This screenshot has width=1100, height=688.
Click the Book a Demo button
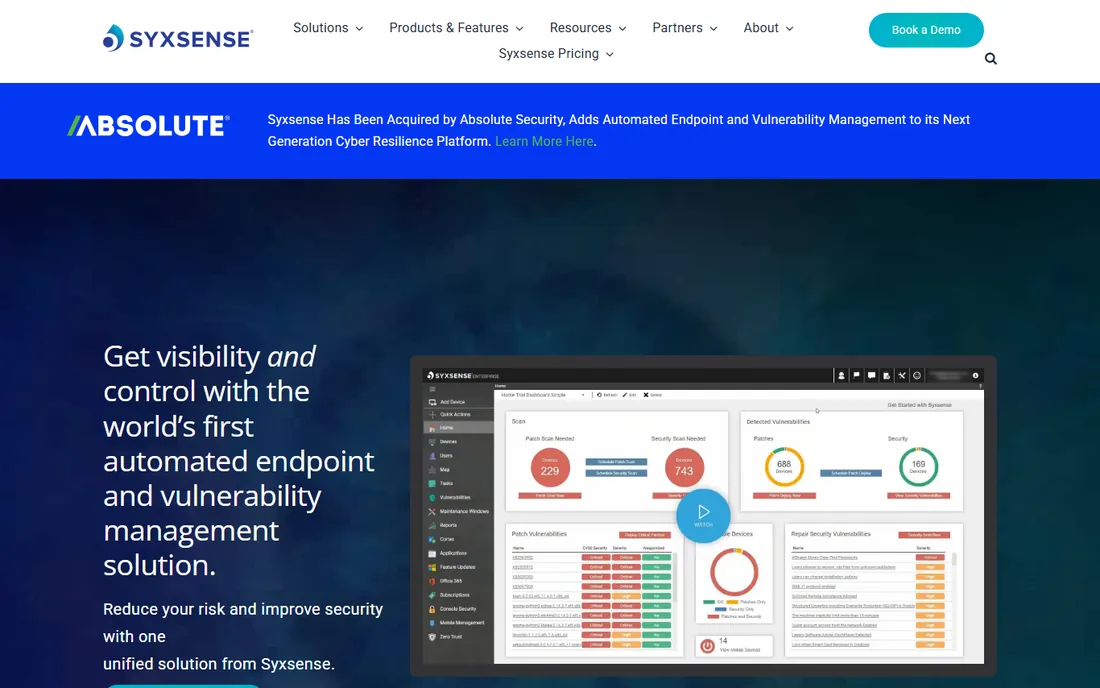[926, 30]
